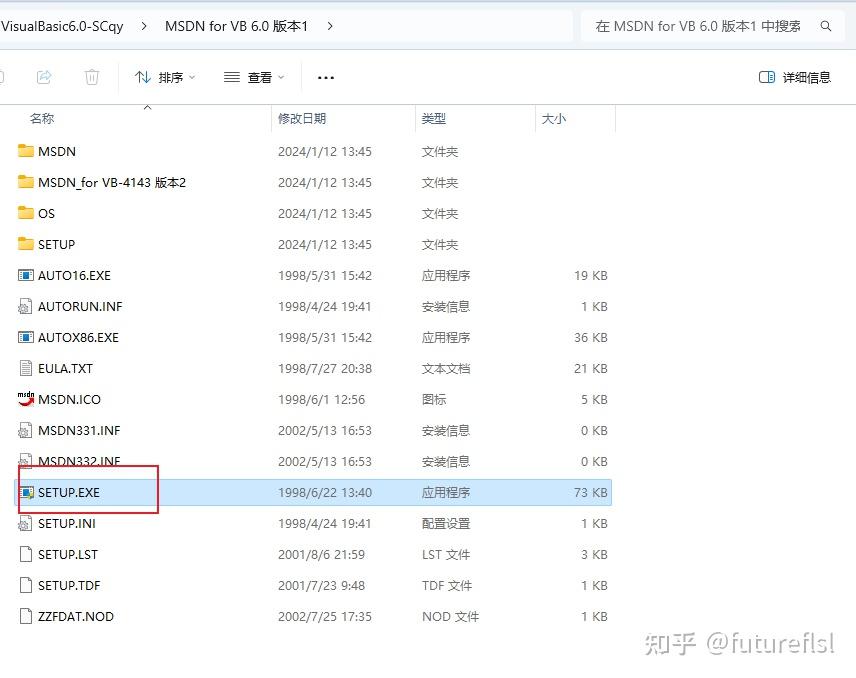Click EULA.TXT document icon
Viewport: 856px width, 678px height.
tap(26, 368)
